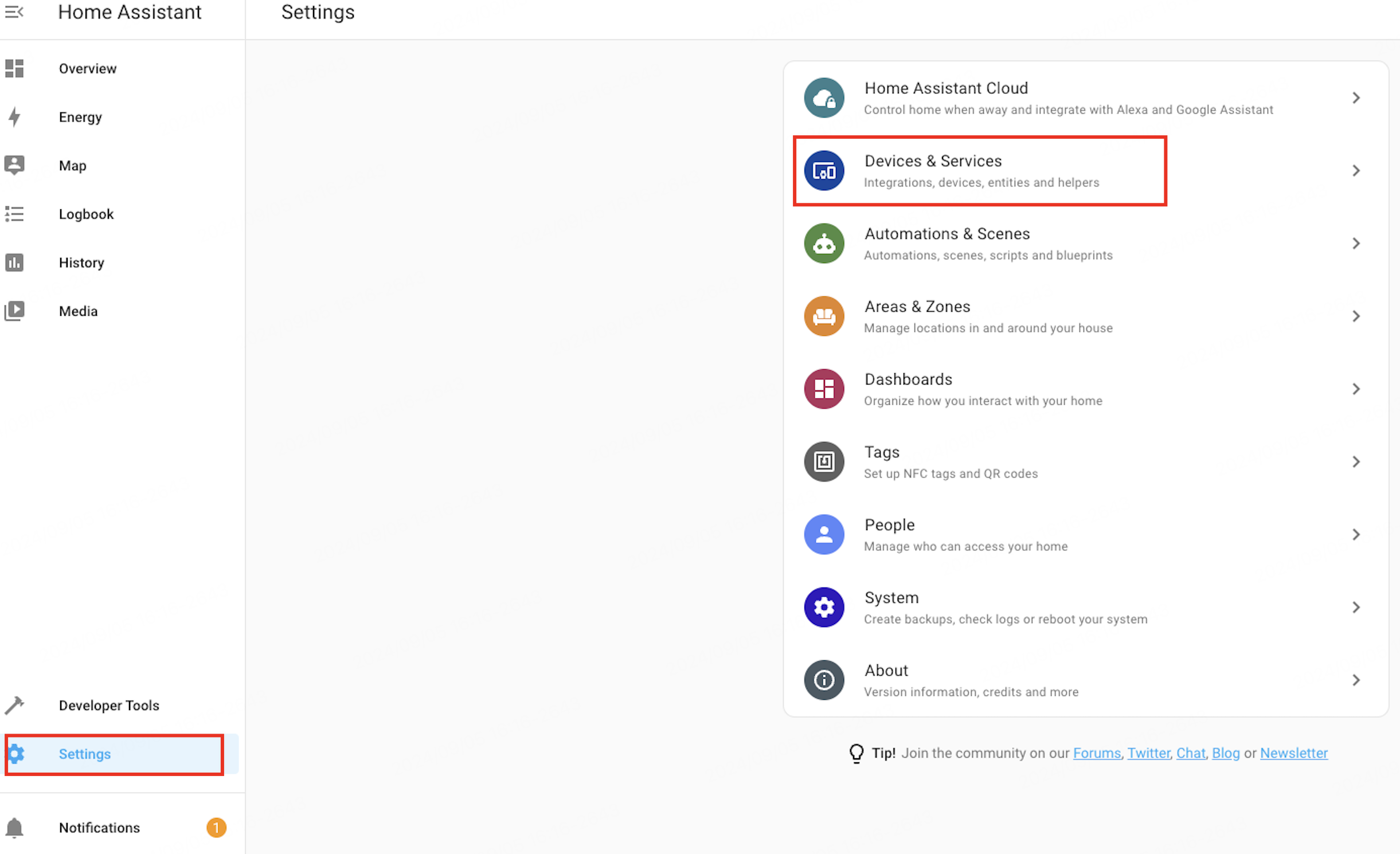The height and width of the screenshot is (854, 1400).
Task: Open the Media panel from sidebar
Action: (78, 311)
